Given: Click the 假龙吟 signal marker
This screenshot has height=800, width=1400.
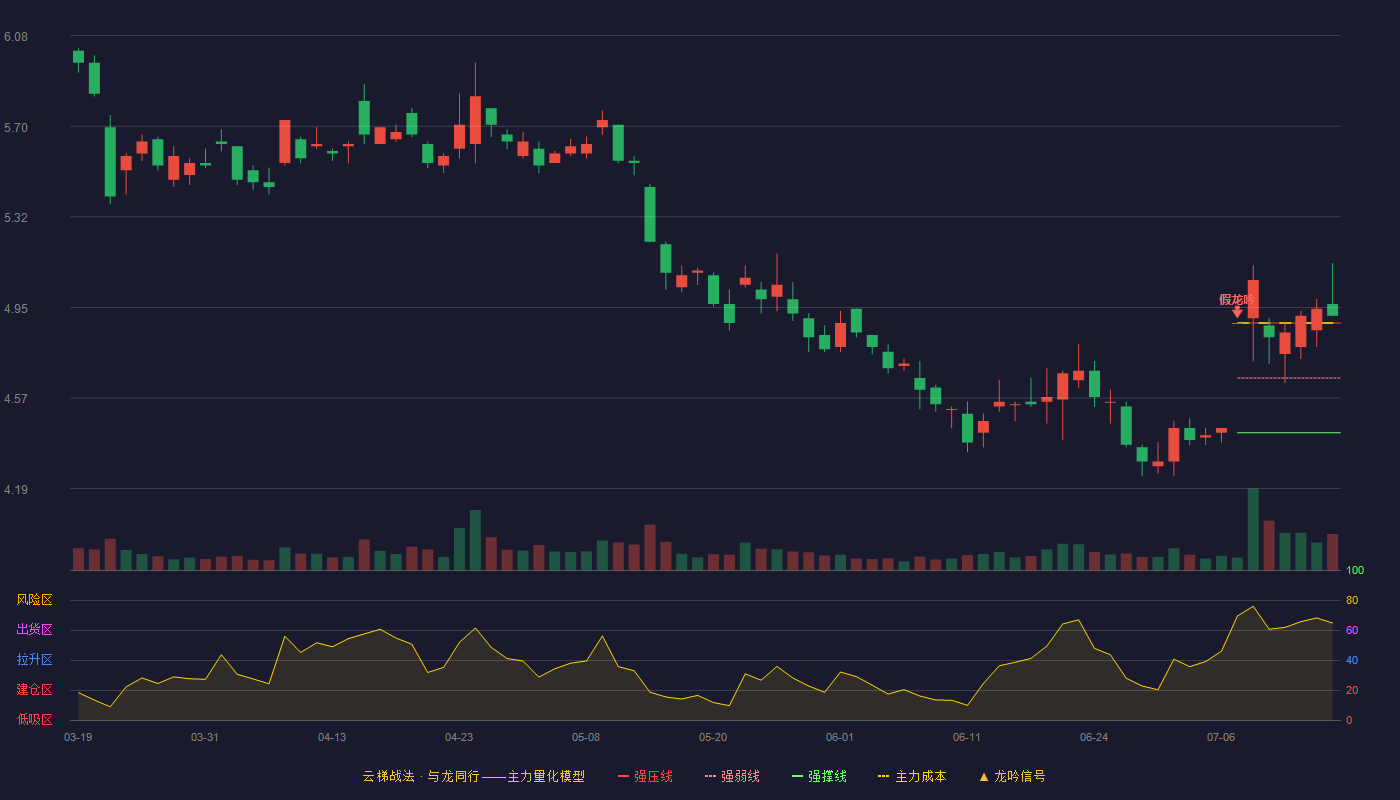Looking at the screenshot, I should pyautogui.click(x=1237, y=305).
